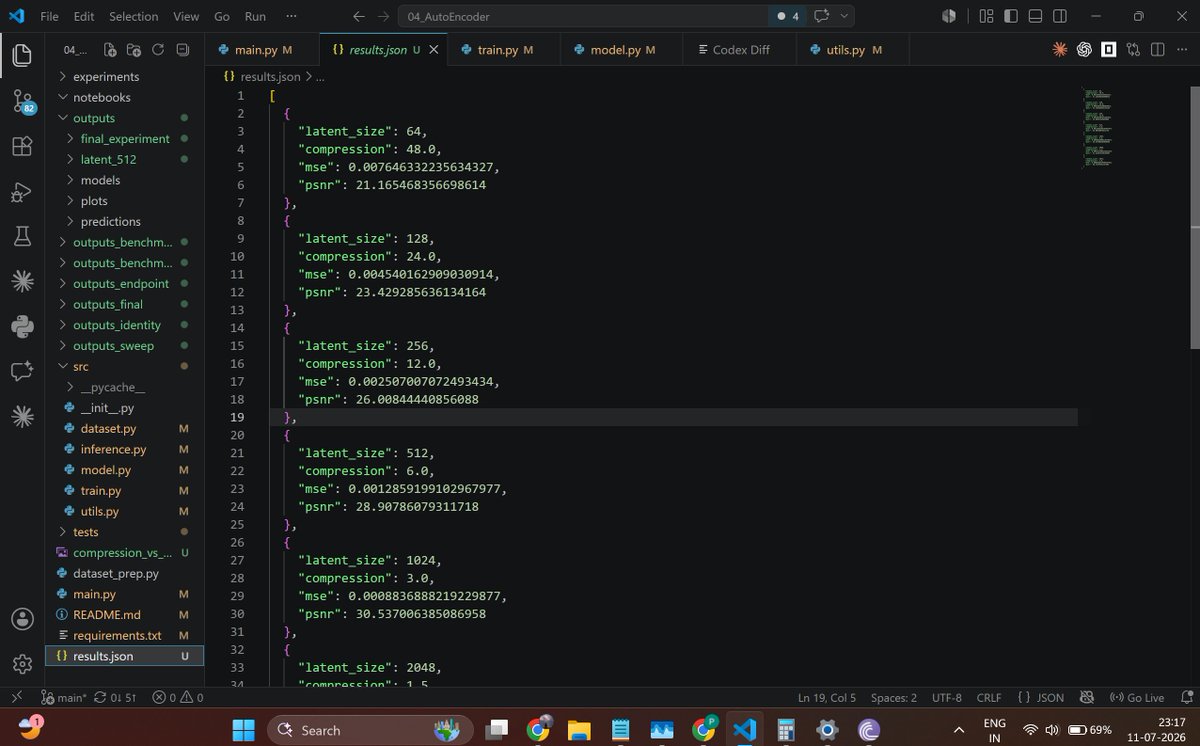Open the Selection menu
The width and height of the screenshot is (1200, 746).
(133, 17)
